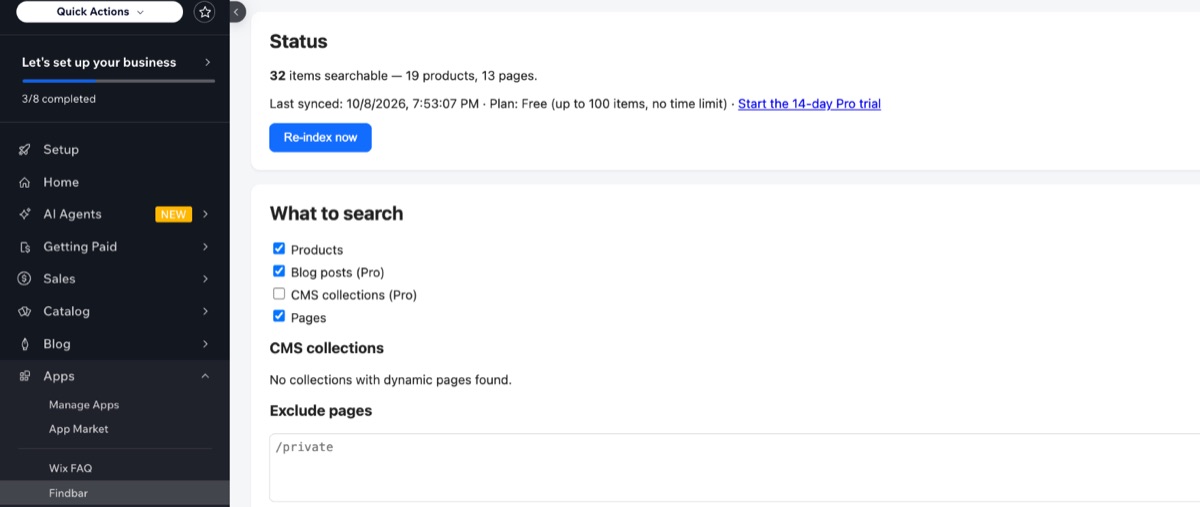Collapse the Apps submenu chevron
The height and width of the screenshot is (507, 1200).
[x=205, y=376]
